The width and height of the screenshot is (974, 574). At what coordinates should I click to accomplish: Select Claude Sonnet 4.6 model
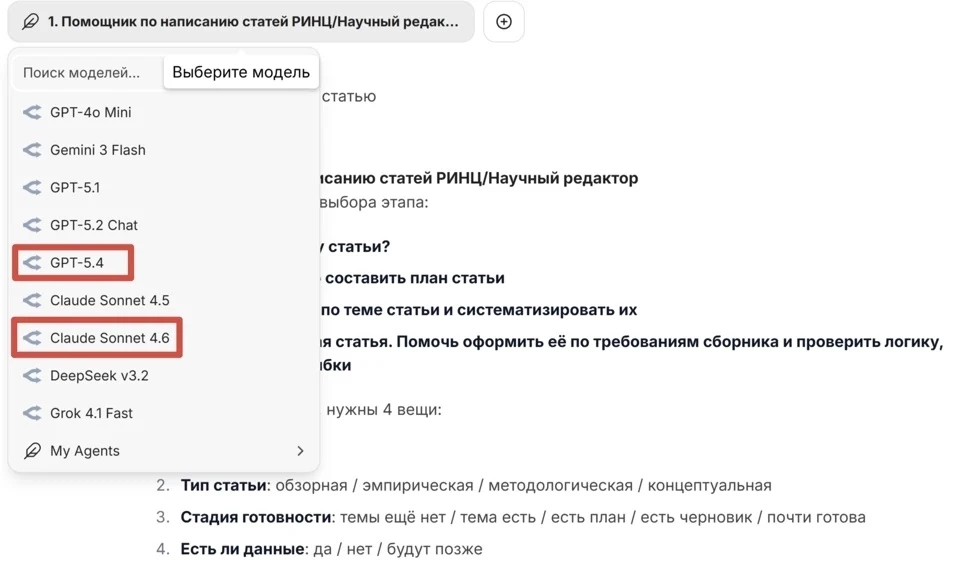click(164, 338)
